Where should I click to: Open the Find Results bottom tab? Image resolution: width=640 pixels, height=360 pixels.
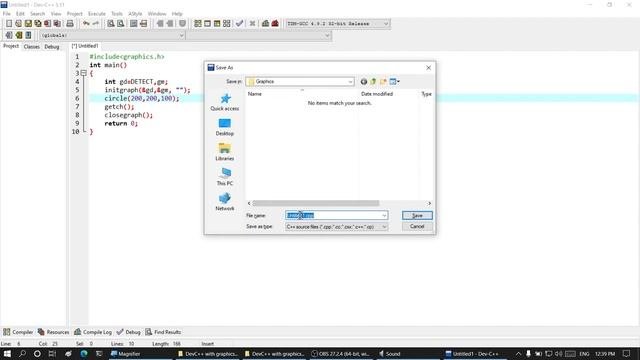click(163, 332)
